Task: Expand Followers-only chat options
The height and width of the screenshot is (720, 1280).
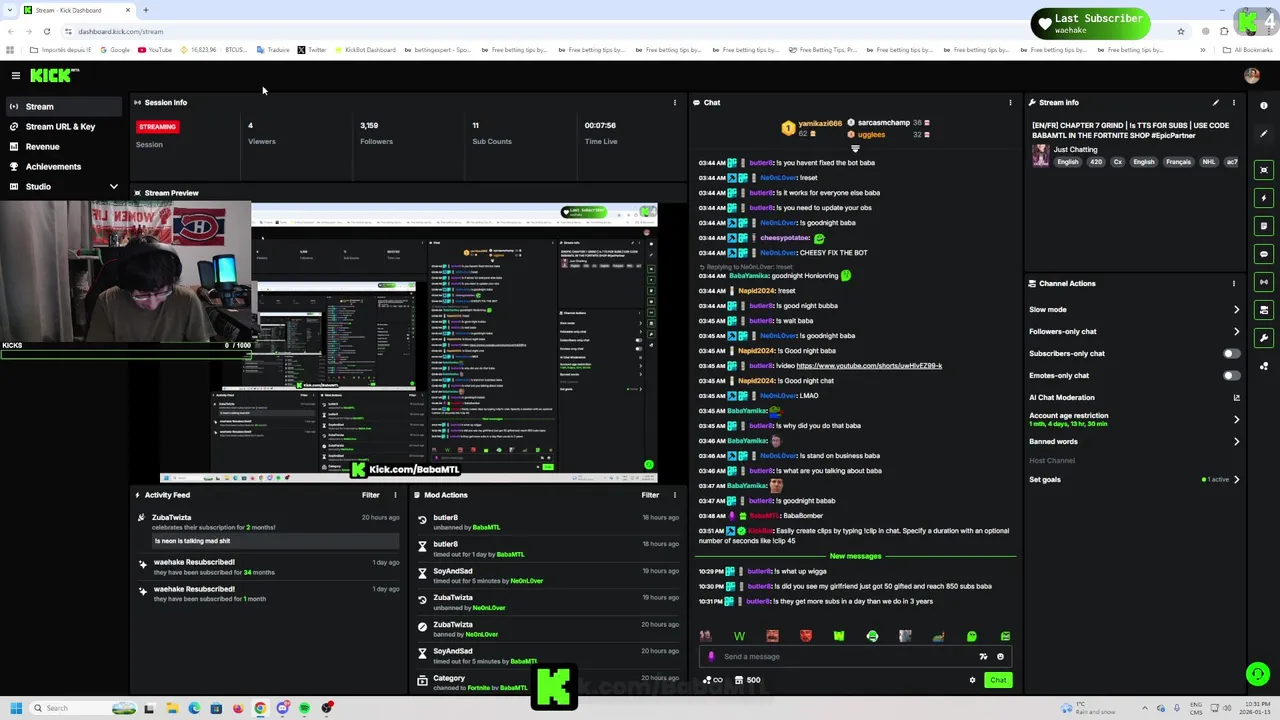Action: 1236,332
